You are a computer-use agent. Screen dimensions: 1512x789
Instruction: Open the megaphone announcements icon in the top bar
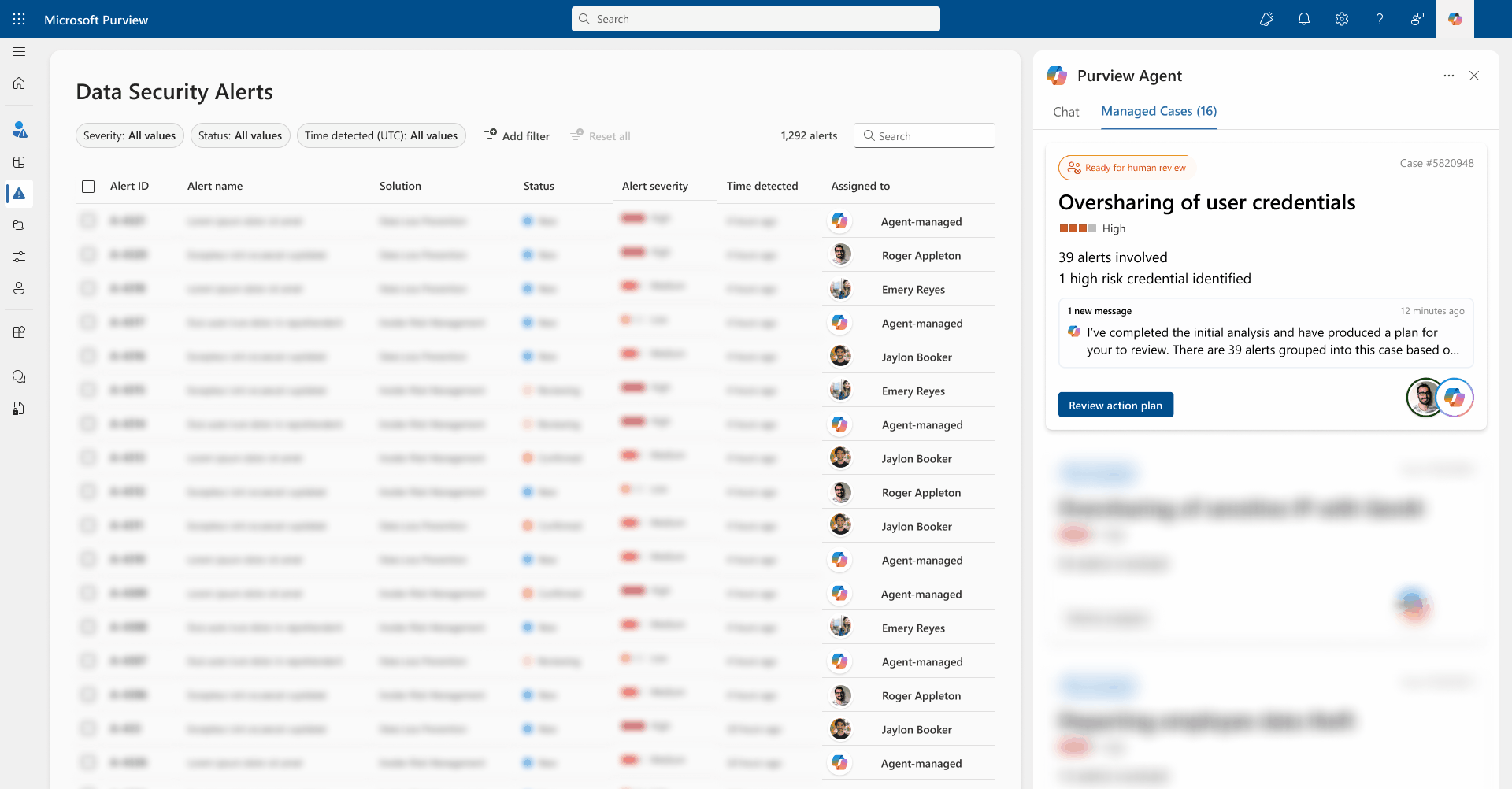pyautogui.click(x=1266, y=19)
